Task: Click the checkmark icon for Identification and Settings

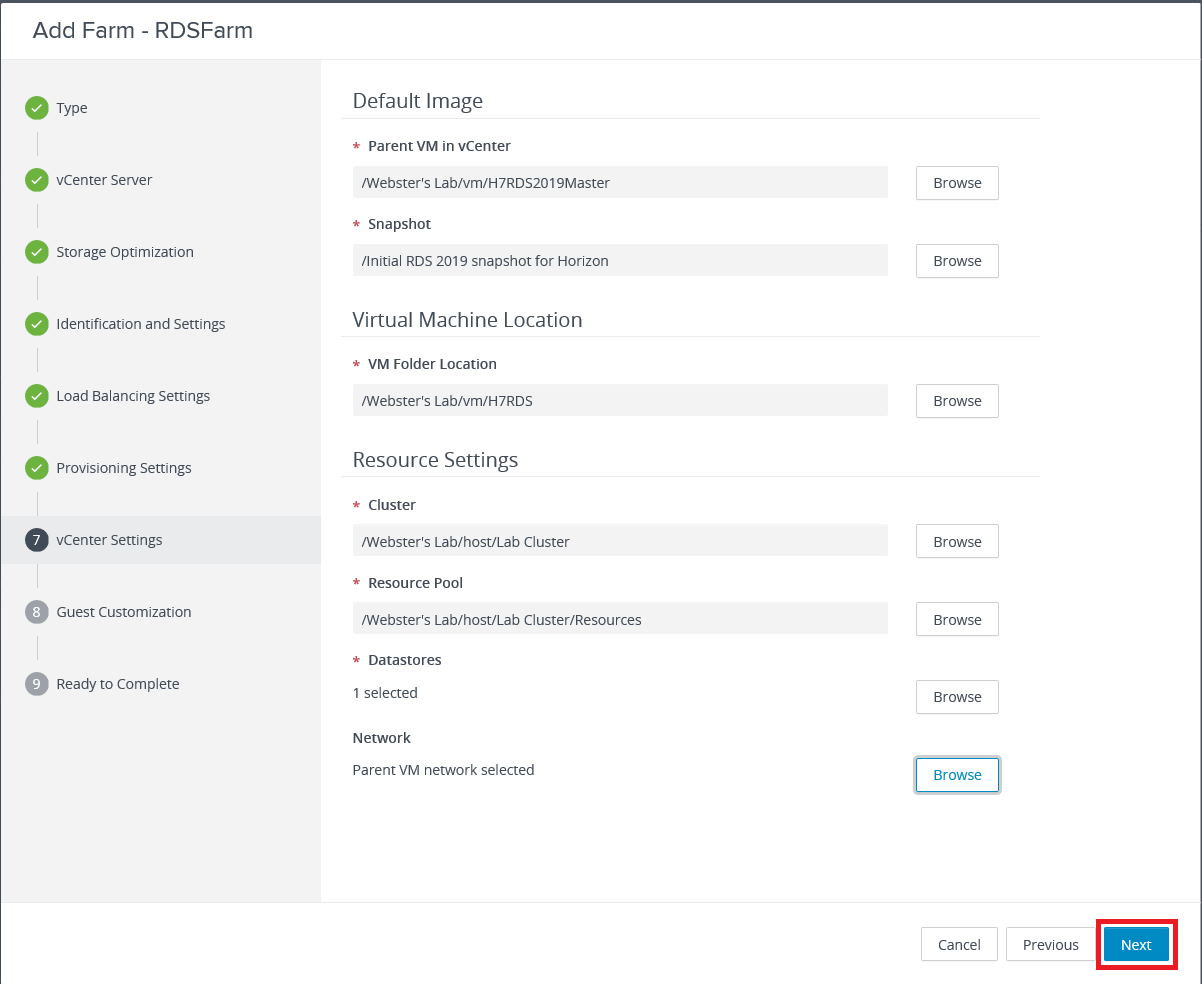Action: 37,324
